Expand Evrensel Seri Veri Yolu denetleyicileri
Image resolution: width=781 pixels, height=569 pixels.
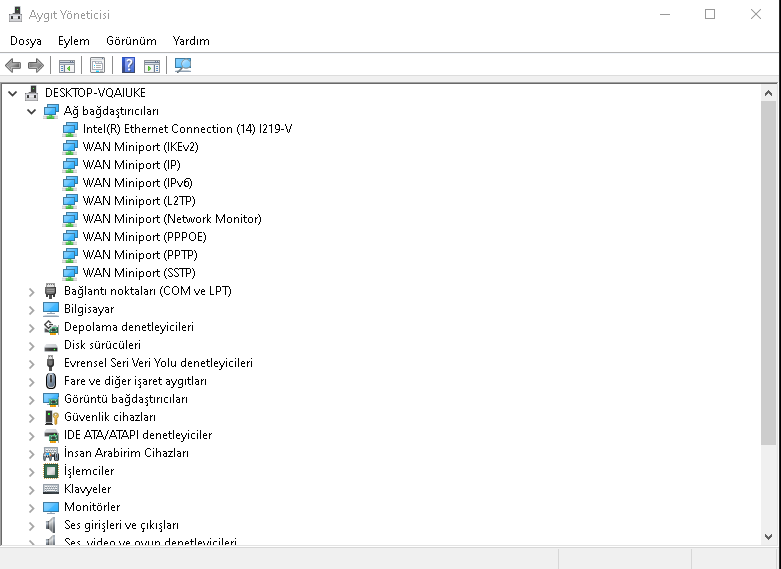pyautogui.click(x=31, y=363)
